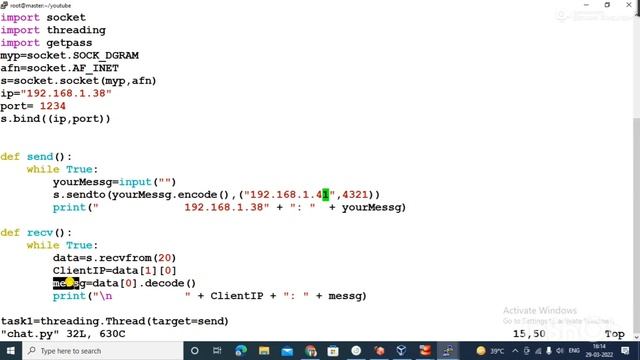Click 'task1=threading.Thread(target=send)' line
This screenshot has width=640, height=360.
pos(114,321)
